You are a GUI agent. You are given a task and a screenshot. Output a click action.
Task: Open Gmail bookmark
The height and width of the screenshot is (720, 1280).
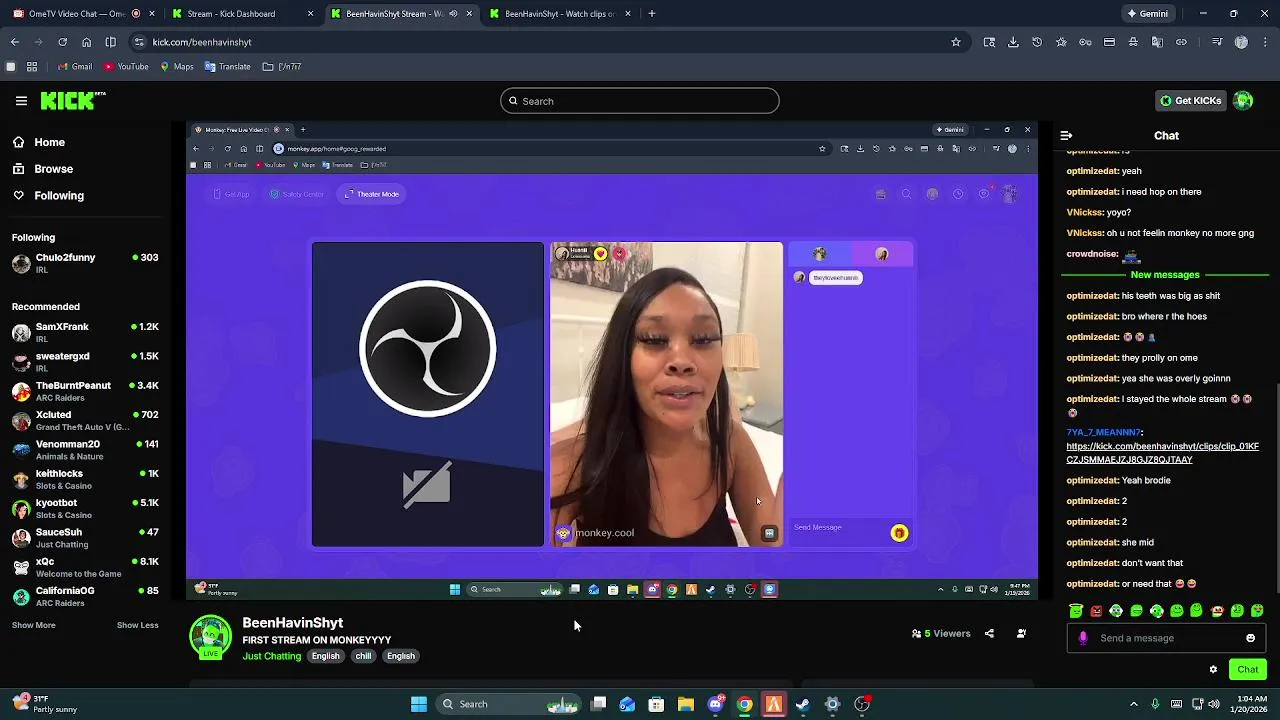[x=75, y=67]
